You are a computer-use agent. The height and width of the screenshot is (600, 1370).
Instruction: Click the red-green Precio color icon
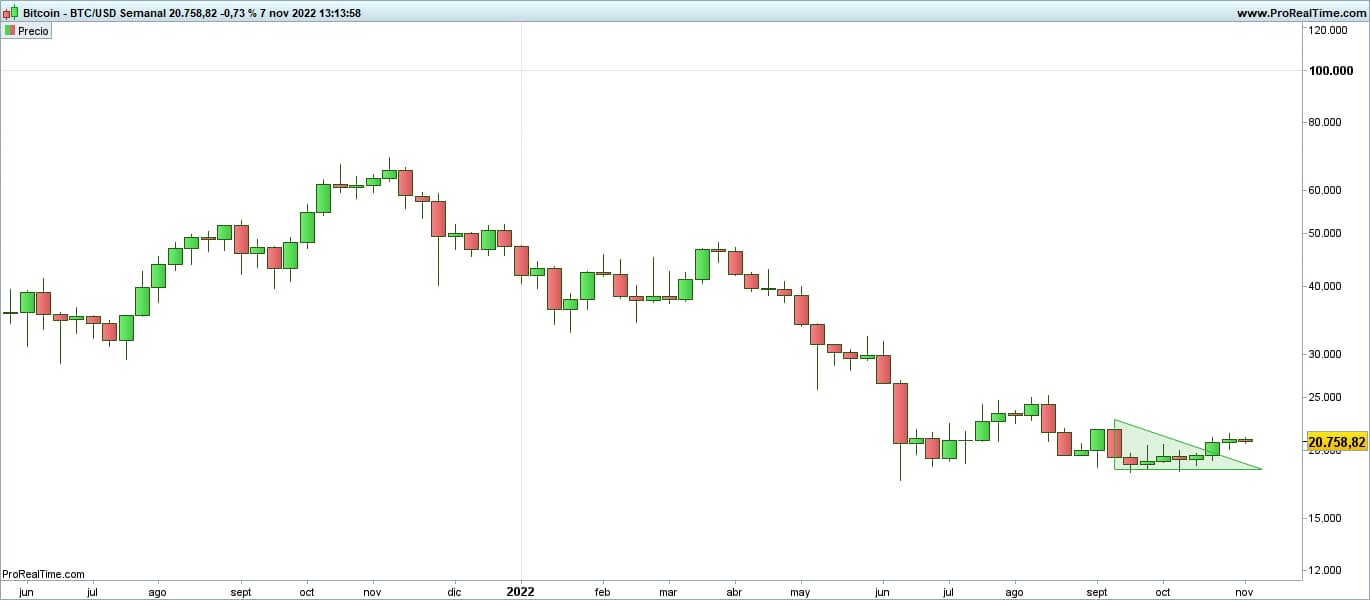tap(10, 31)
